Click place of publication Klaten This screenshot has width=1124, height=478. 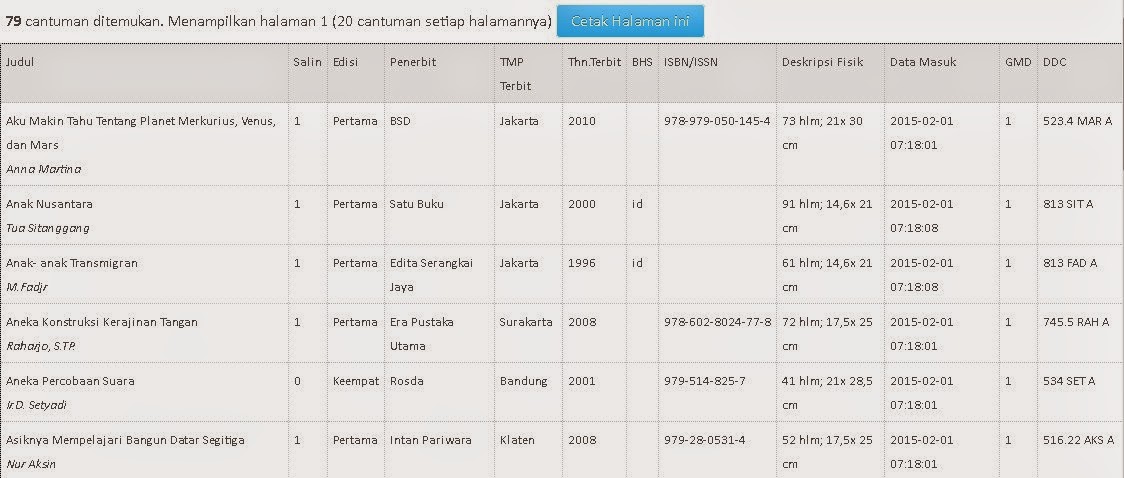(517, 440)
